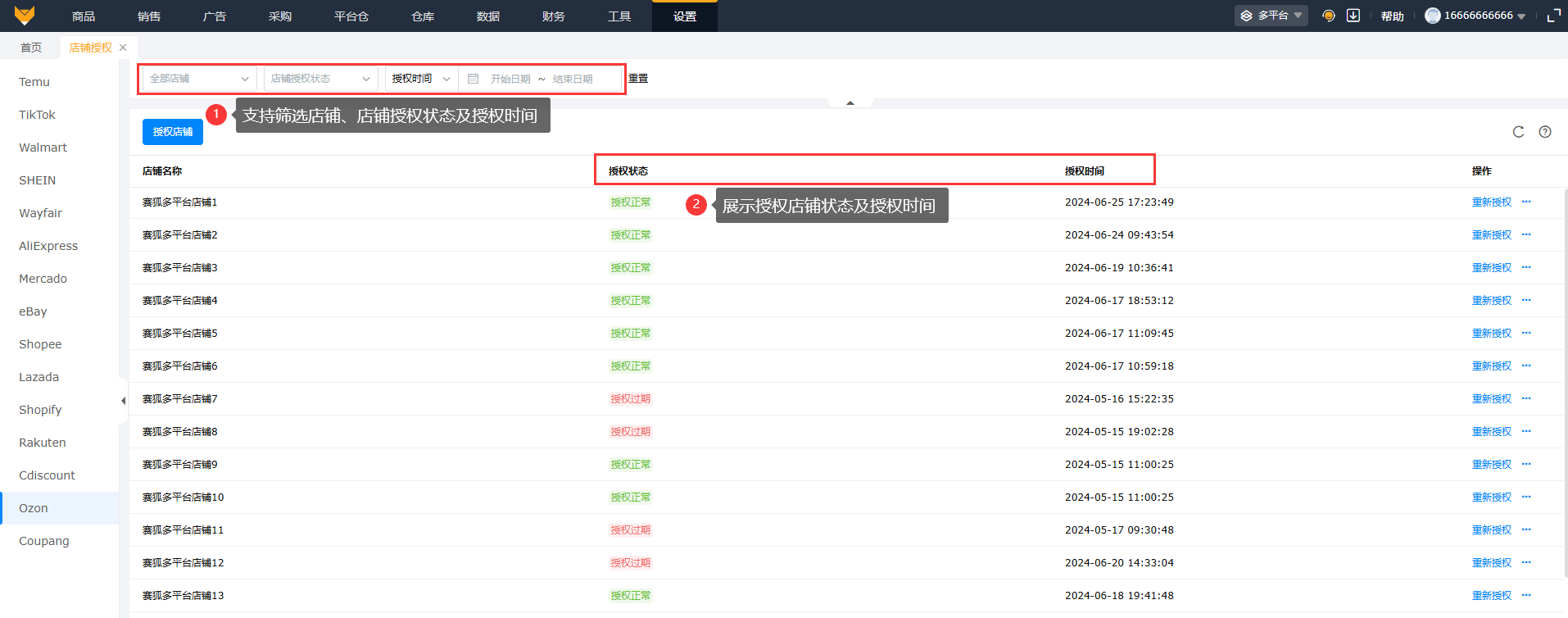
Task: Select SHEIN in the platform sidebar
Action: click(x=59, y=180)
